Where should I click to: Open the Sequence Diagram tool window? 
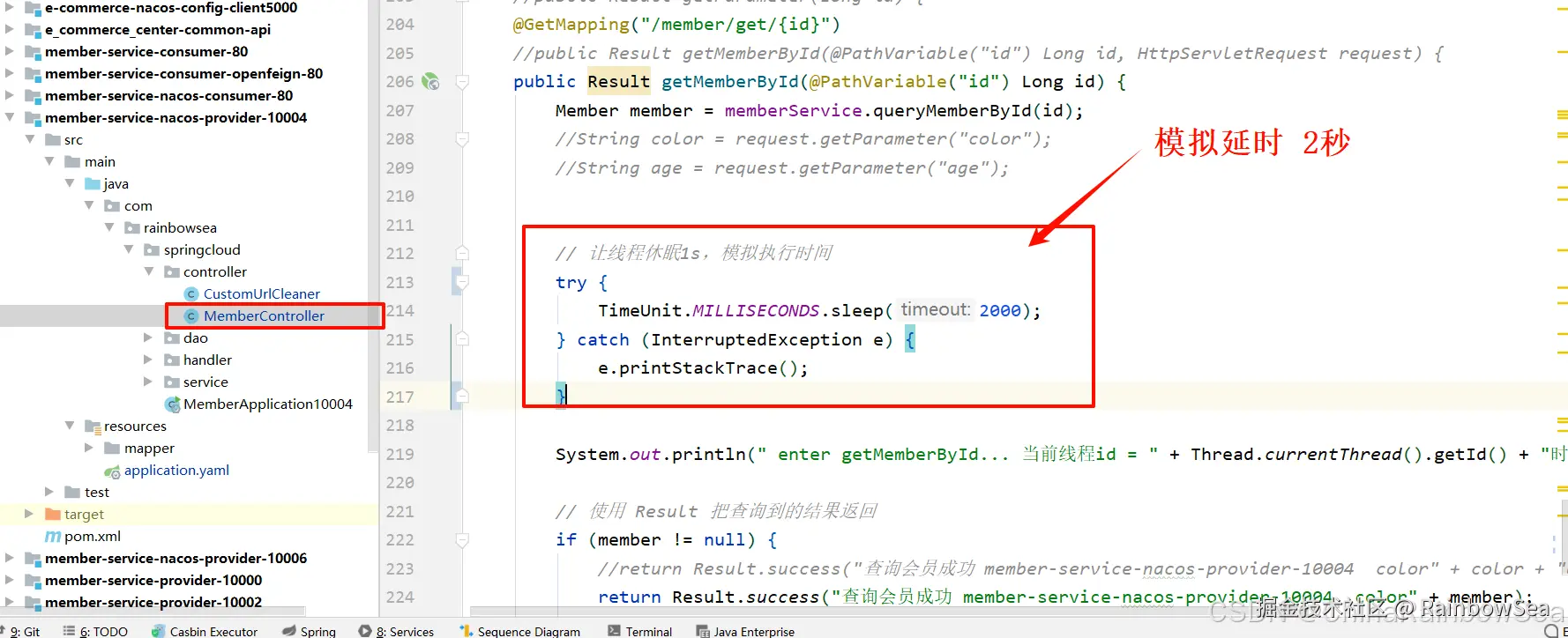click(x=519, y=631)
